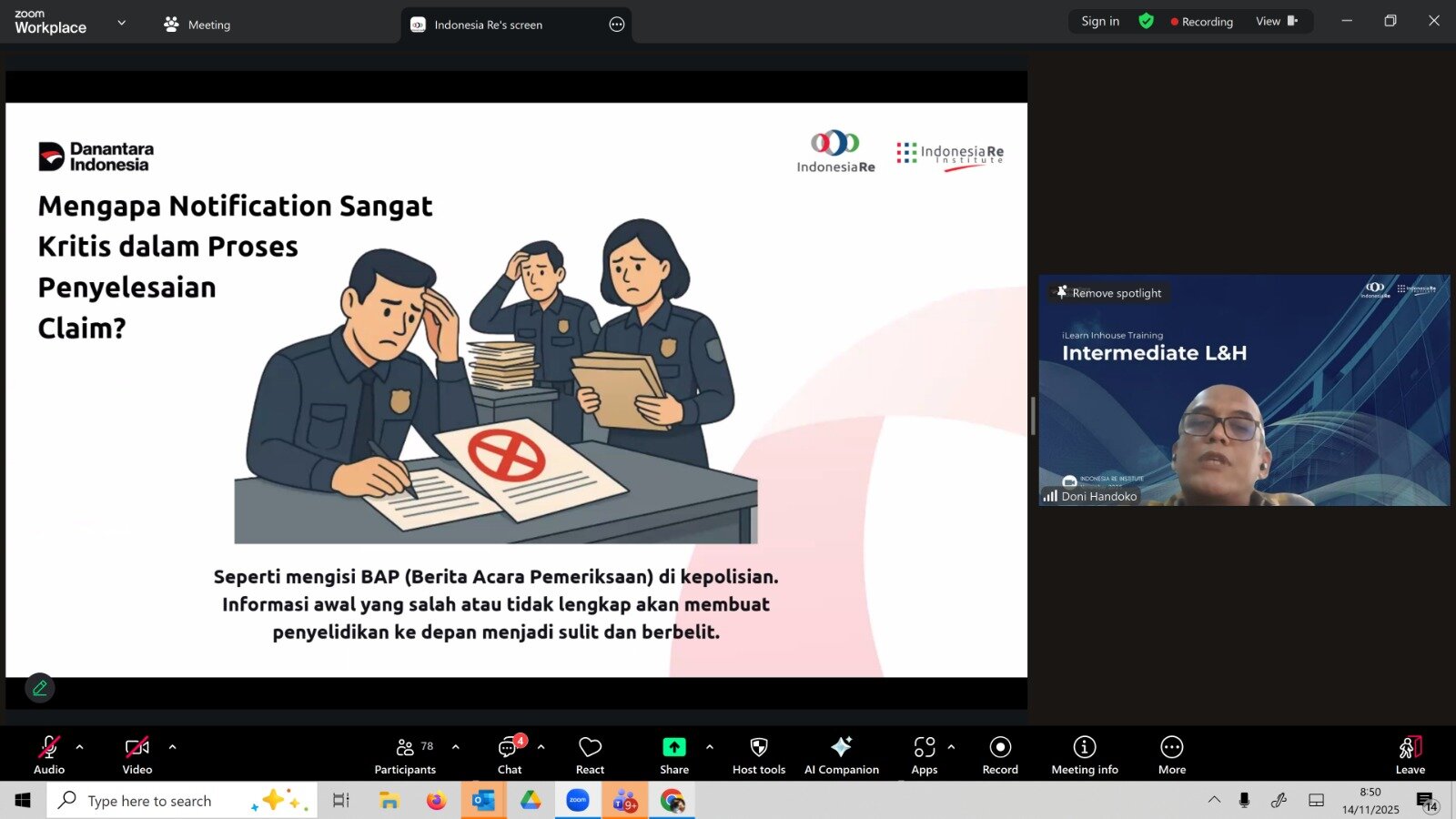Unmute the Audio microphone
This screenshot has height=819, width=1456.
49,748
